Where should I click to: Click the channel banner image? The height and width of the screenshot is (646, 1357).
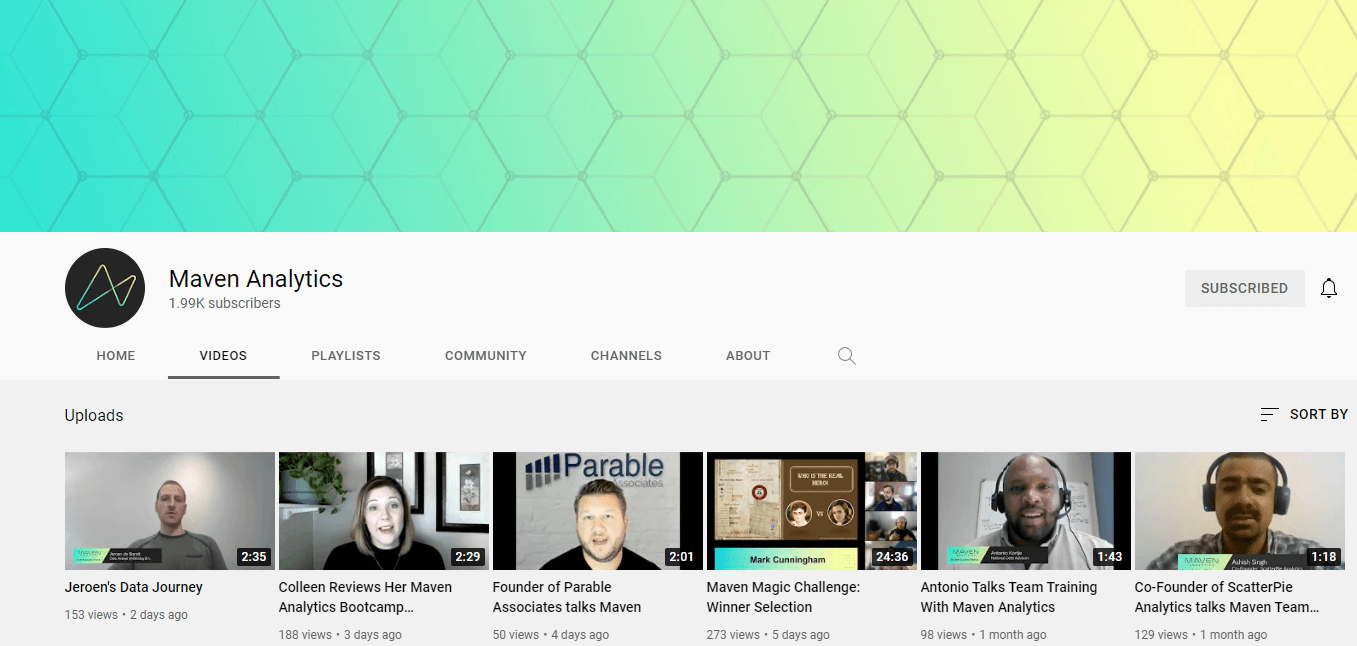(x=678, y=116)
